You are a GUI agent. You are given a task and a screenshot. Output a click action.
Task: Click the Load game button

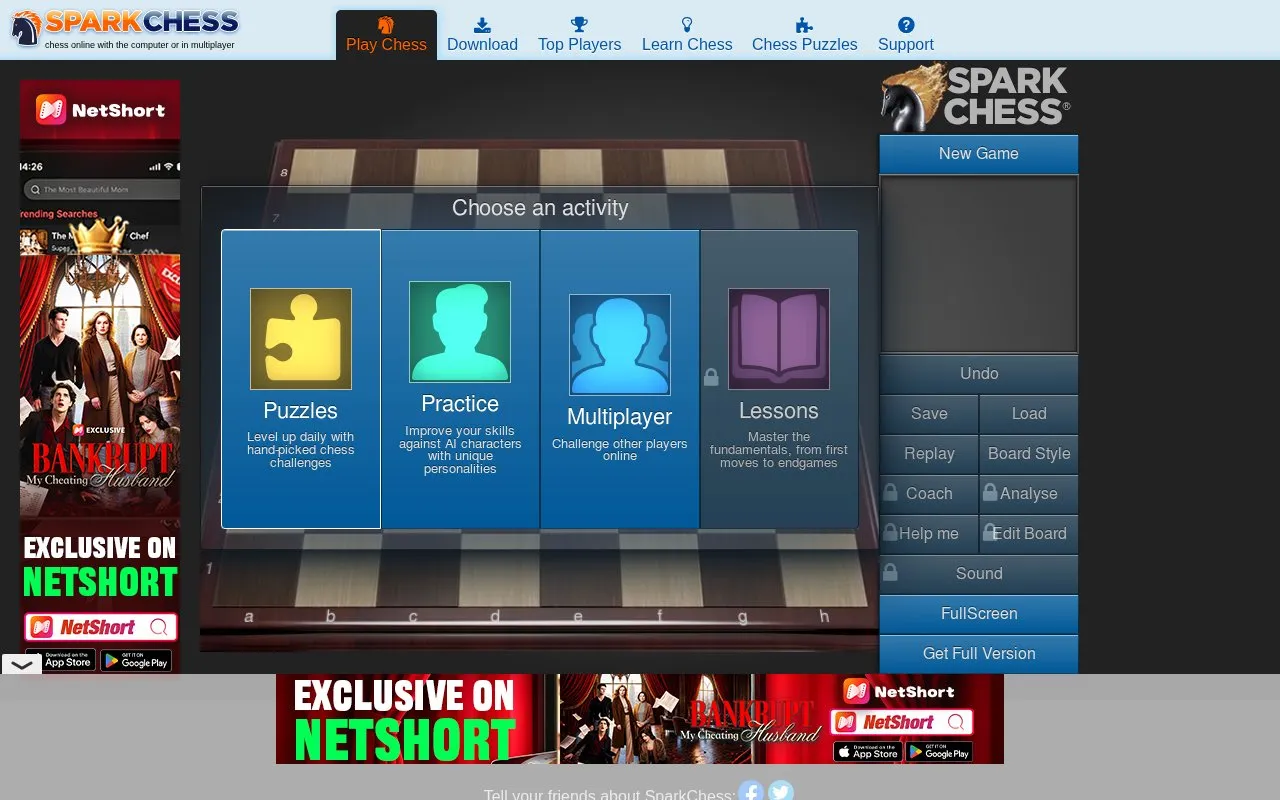click(x=1029, y=414)
